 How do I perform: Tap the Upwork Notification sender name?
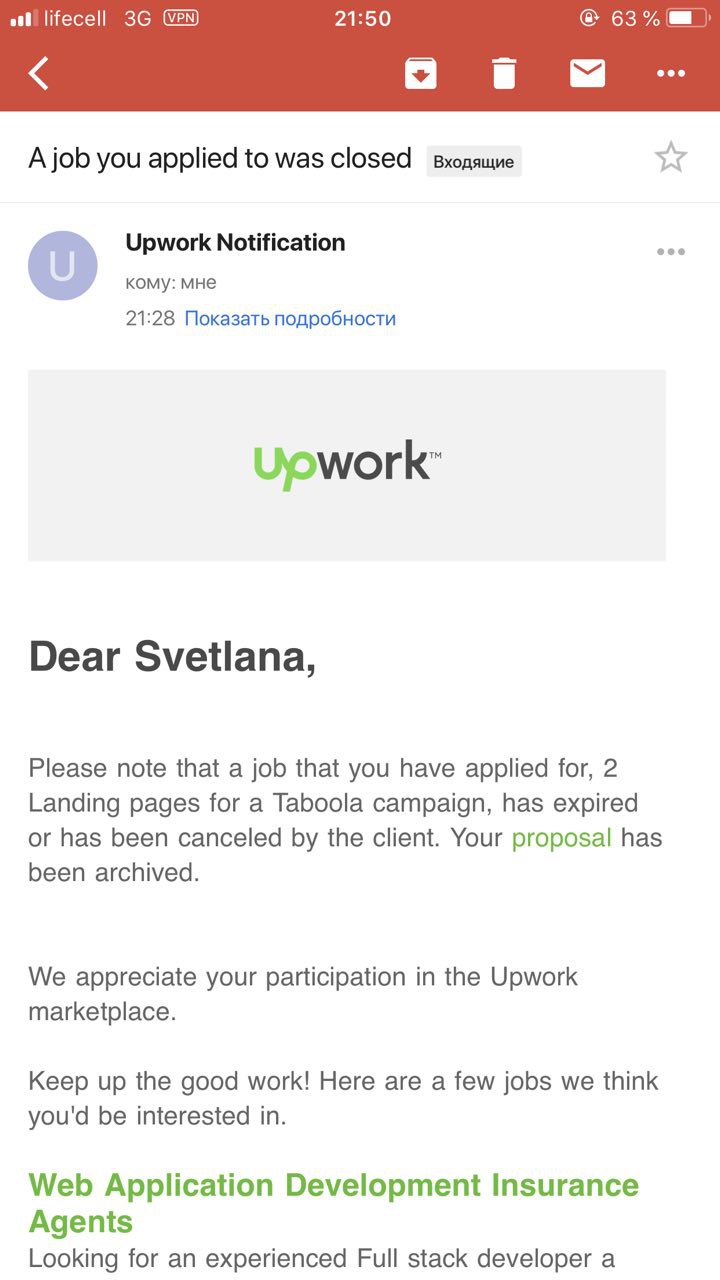click(x=235, y=242)
